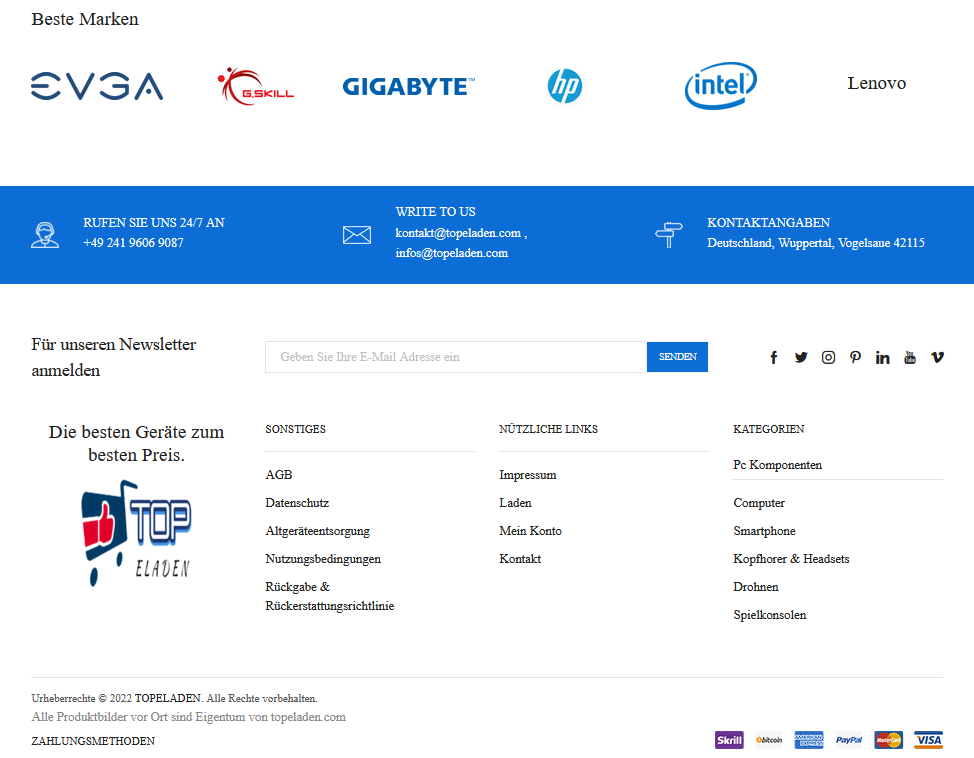Open the Twitter social icon
The image size is (974, 758).
click(x=801, y=357)
